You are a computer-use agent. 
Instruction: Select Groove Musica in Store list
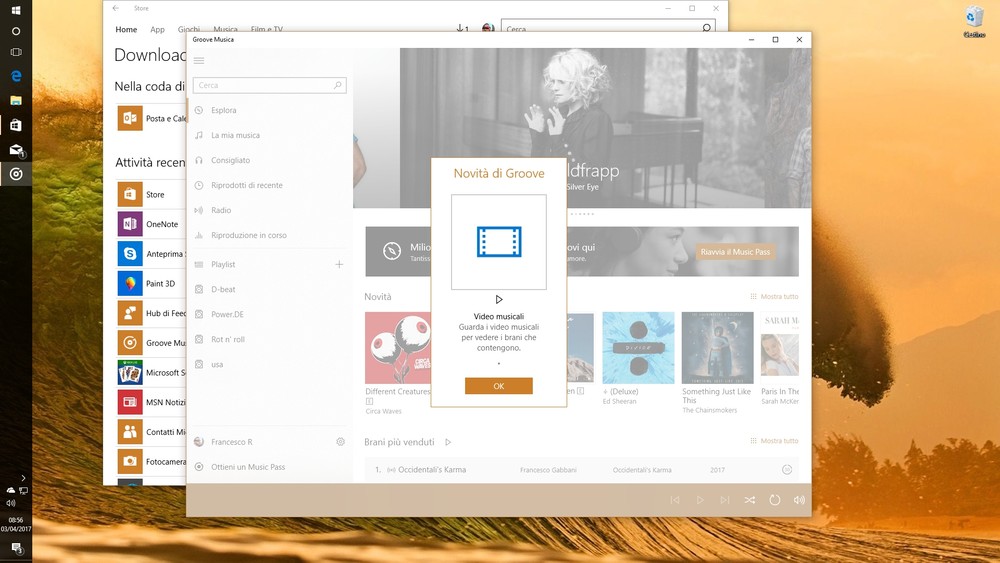click(x=152, y=342)
